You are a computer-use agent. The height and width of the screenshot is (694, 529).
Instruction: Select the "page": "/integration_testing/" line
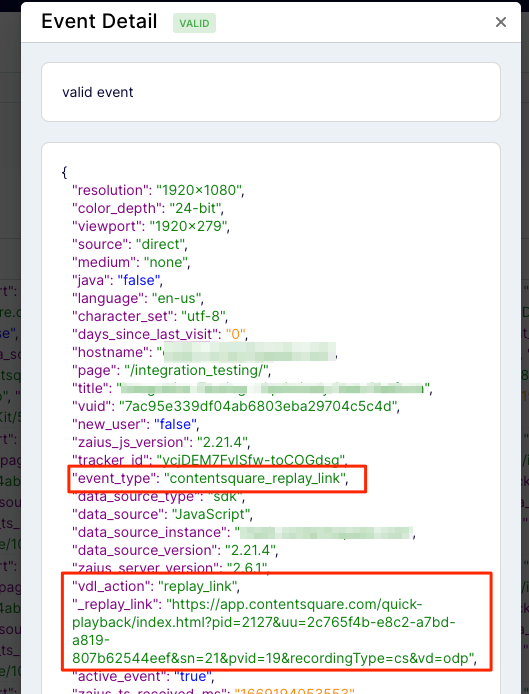coord(171,370)
